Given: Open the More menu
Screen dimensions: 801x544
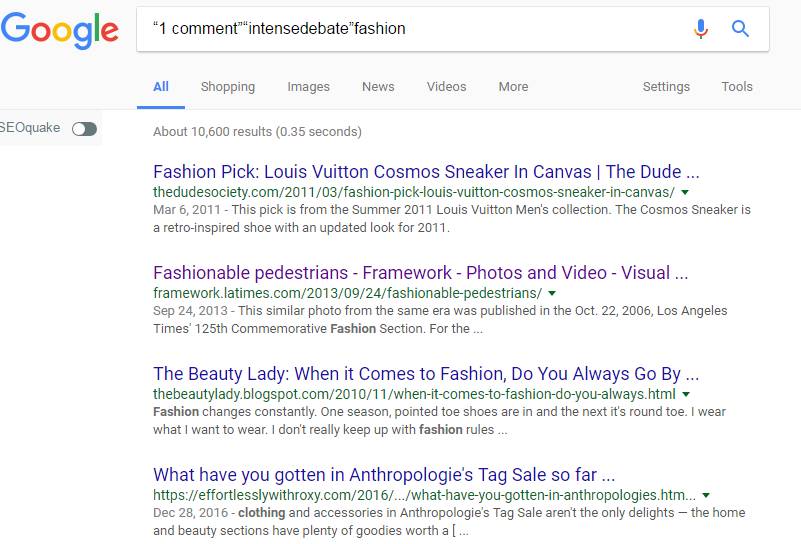Looking at the screenshot, I should tap(513, 87).
